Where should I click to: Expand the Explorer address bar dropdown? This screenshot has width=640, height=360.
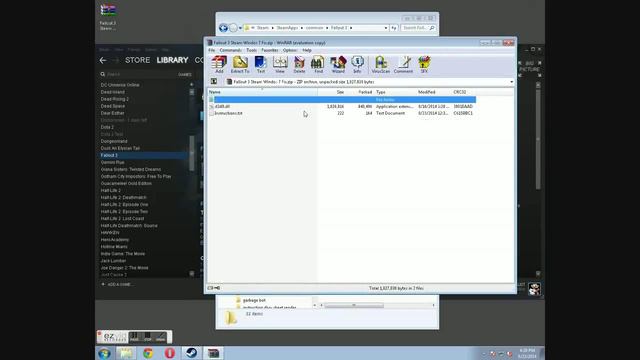coord(386,28)
